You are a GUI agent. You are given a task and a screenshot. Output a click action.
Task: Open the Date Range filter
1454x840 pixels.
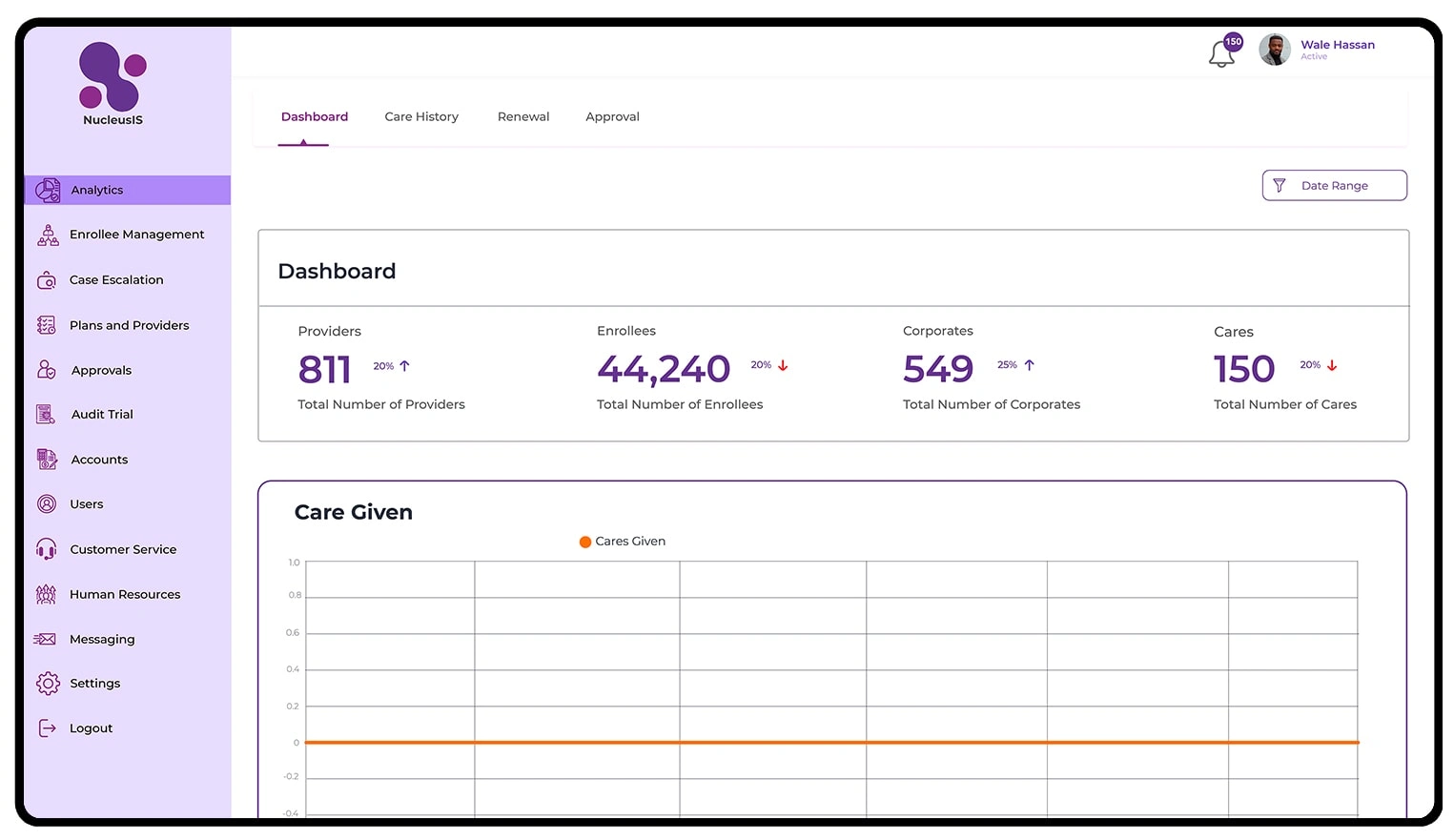tap(1334, 185)
